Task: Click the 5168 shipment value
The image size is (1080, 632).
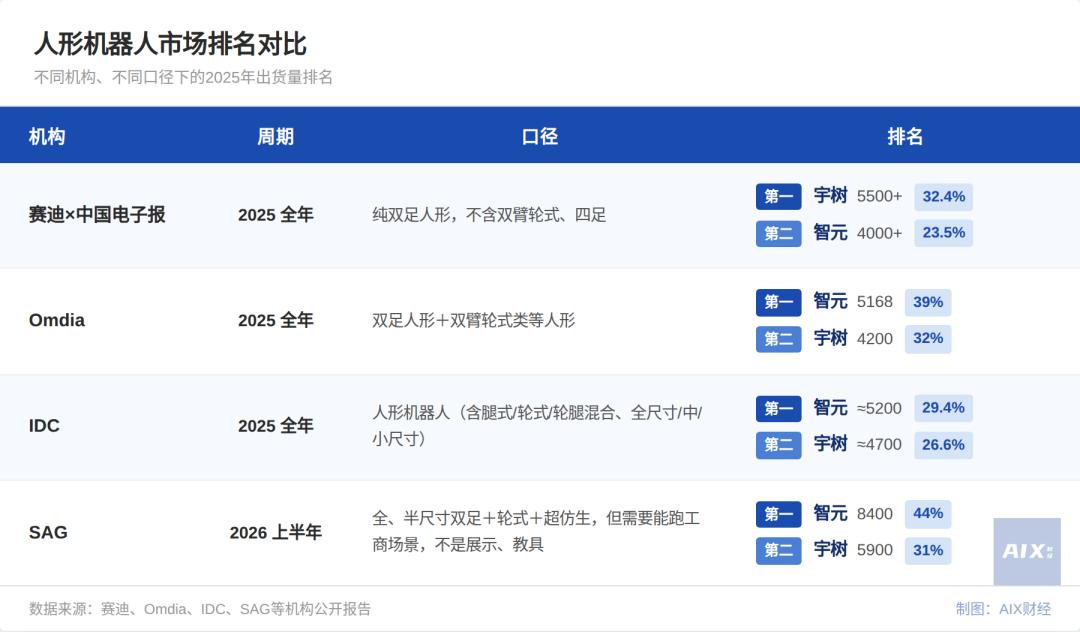Action: point(875,302)
